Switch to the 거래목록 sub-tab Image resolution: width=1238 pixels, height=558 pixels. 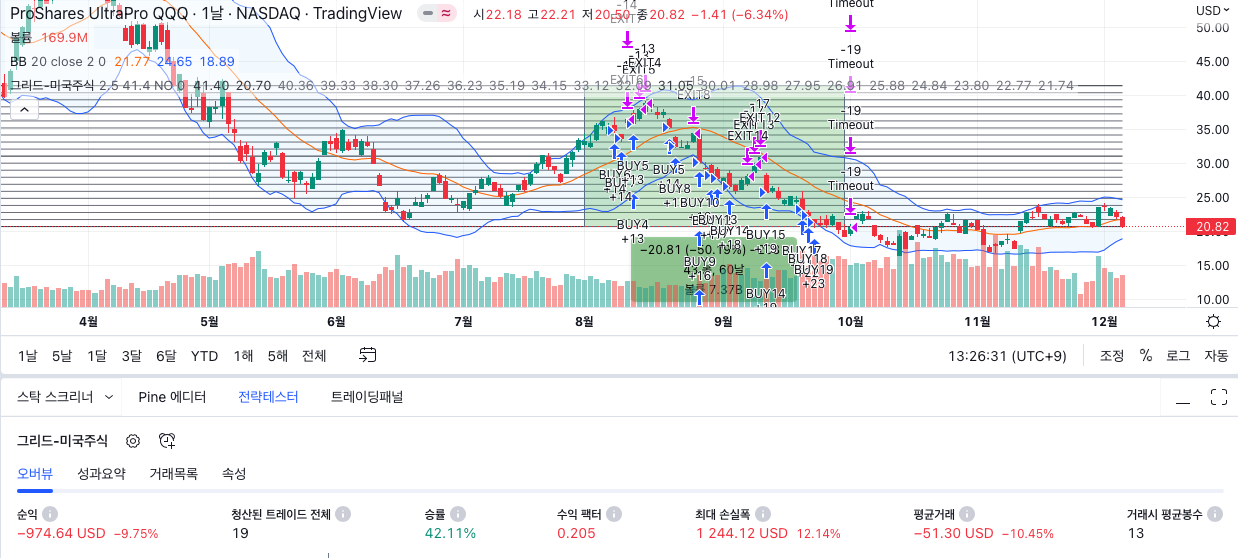click(x=173, y=474)
